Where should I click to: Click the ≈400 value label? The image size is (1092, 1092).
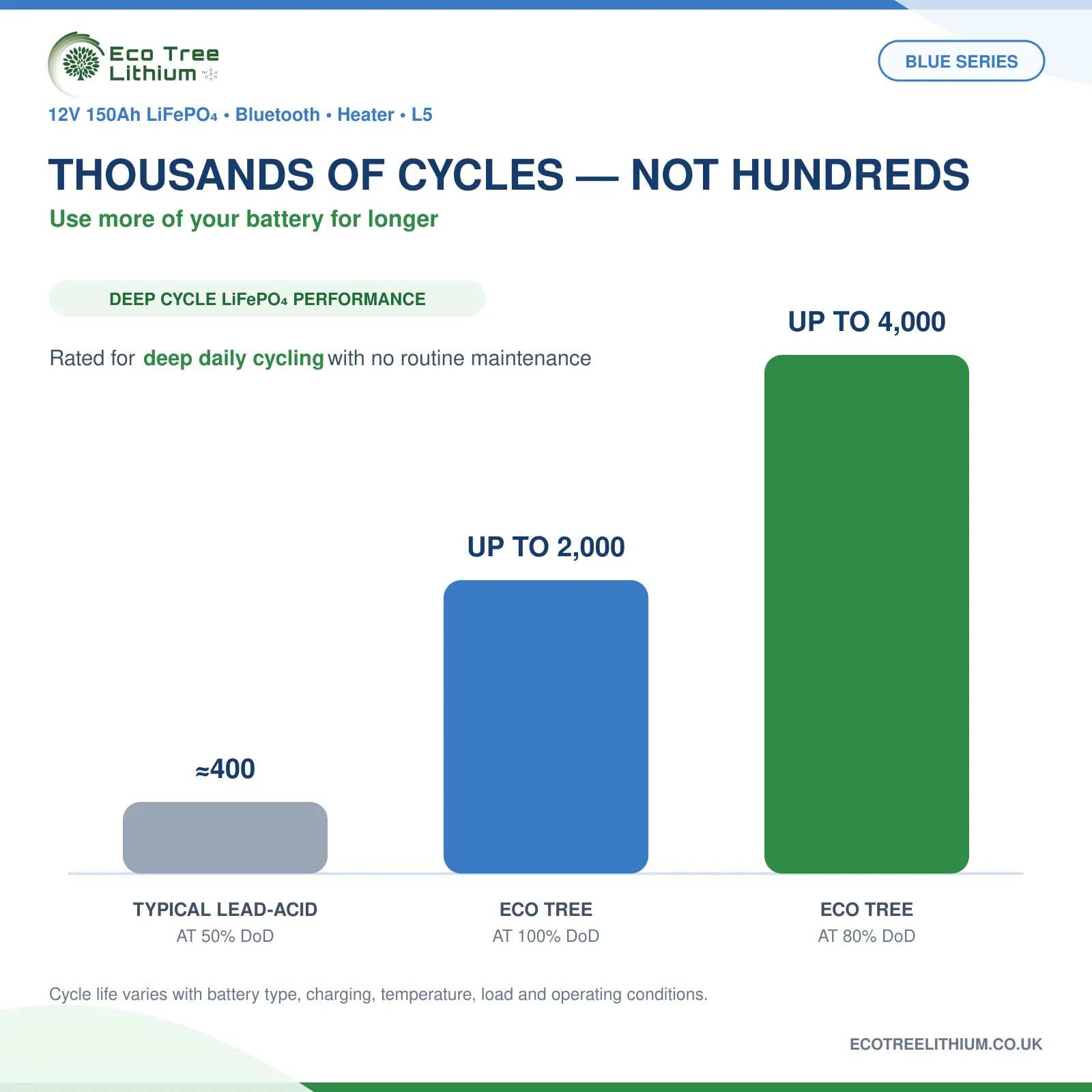225,769
